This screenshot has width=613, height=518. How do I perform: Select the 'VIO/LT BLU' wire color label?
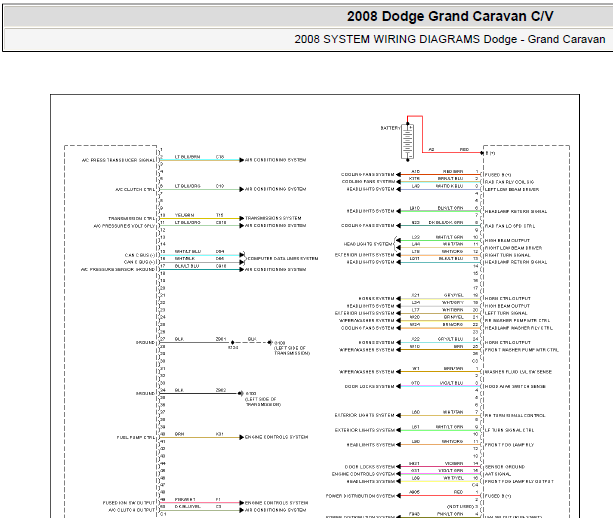pos(452,383)
